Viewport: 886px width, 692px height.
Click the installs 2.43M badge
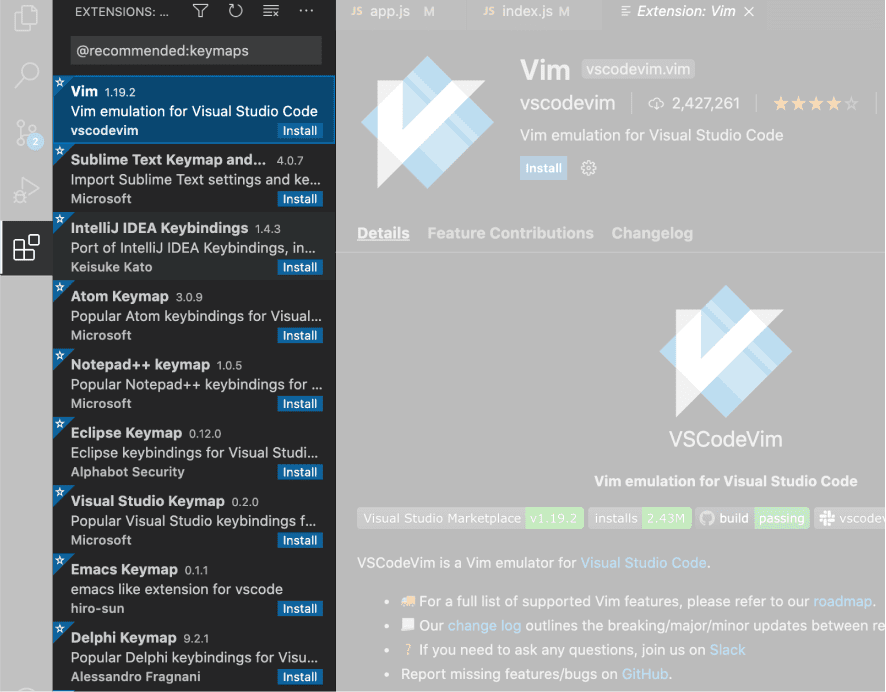coord(640,518)
